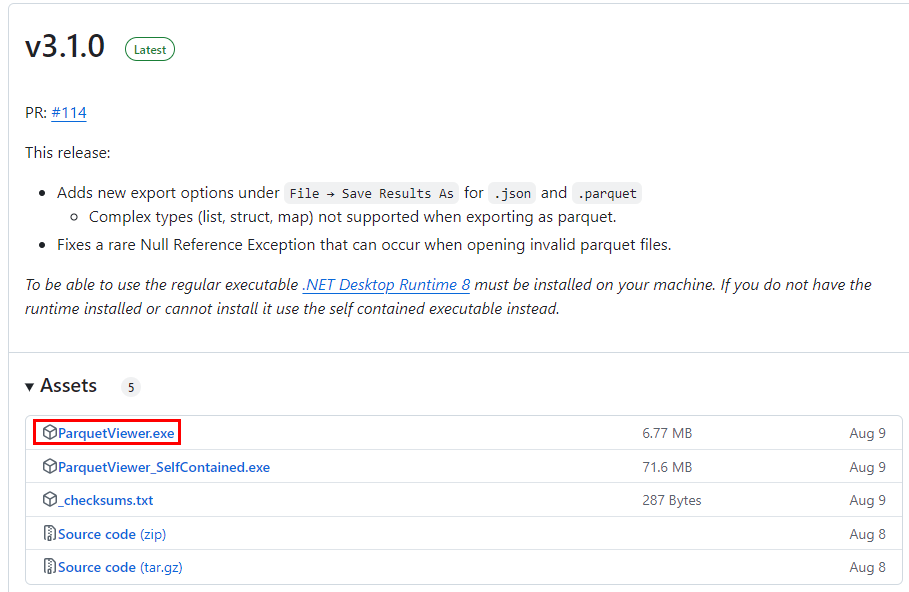Open the _checksums.txt asset
909x592 pixels.
coord(106,500)
